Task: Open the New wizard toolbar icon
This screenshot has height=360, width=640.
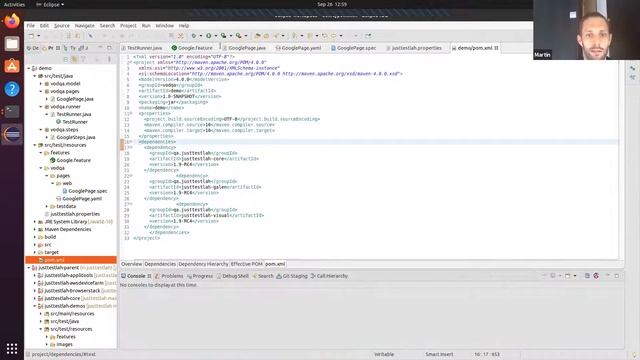Action: click(x=31, y=36)
